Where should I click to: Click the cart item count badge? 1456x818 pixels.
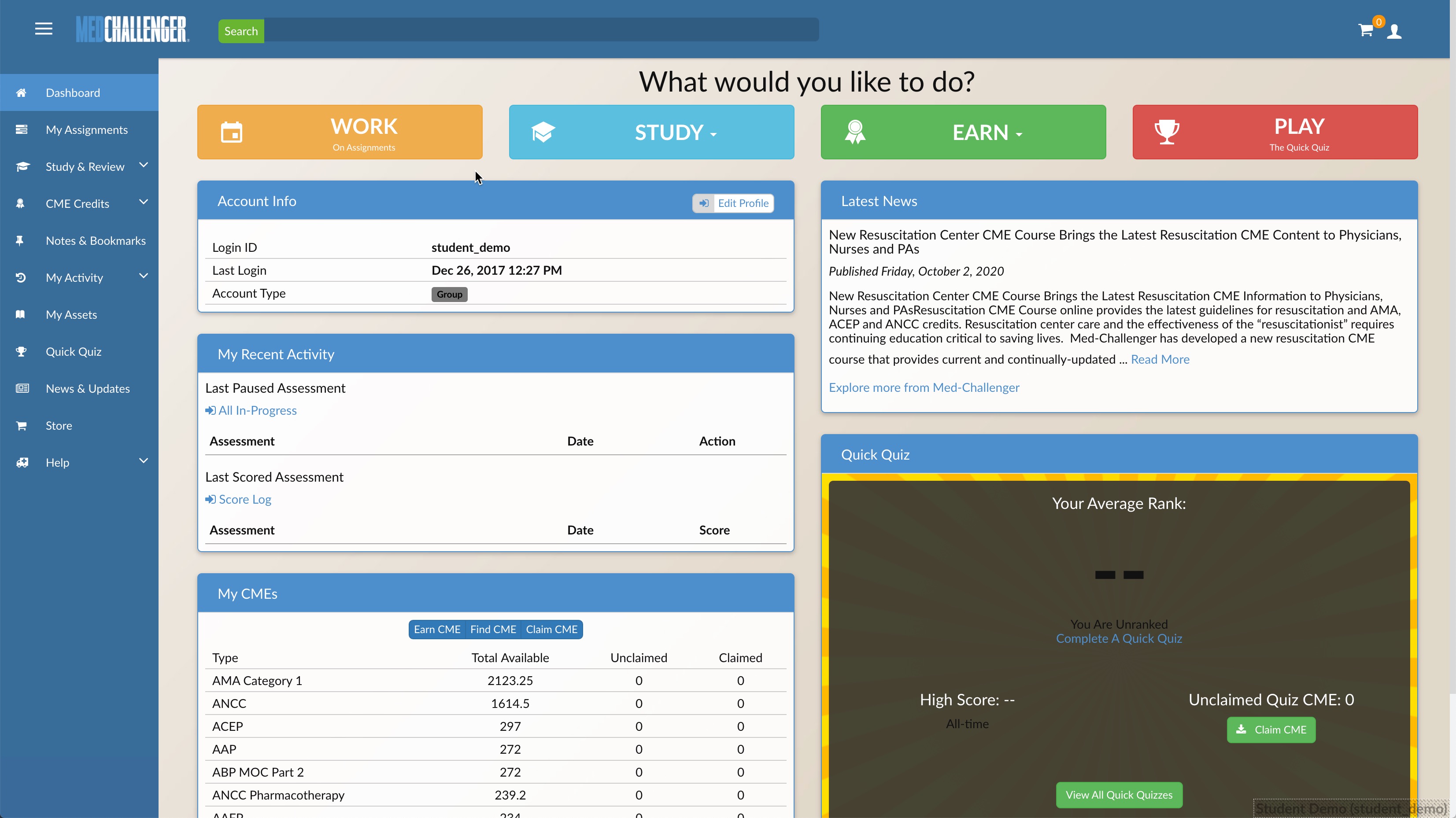[1378, 22]
